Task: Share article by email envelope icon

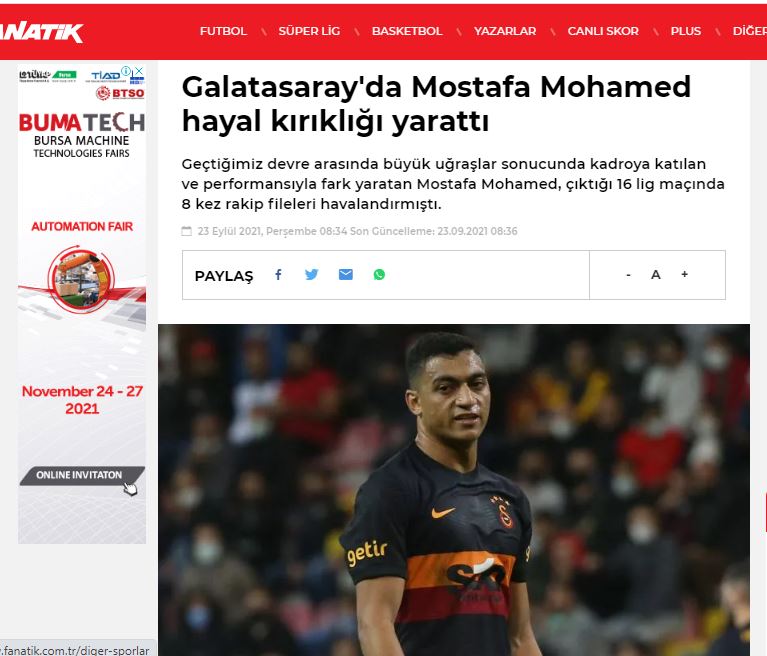Action: [346, 274]
